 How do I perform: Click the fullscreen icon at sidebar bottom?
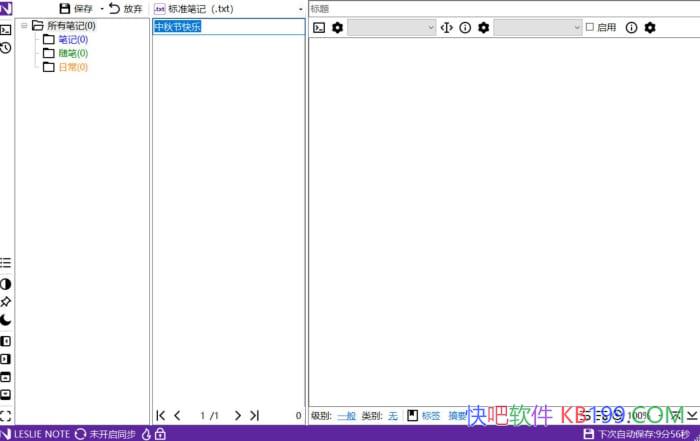pos(6,415)
